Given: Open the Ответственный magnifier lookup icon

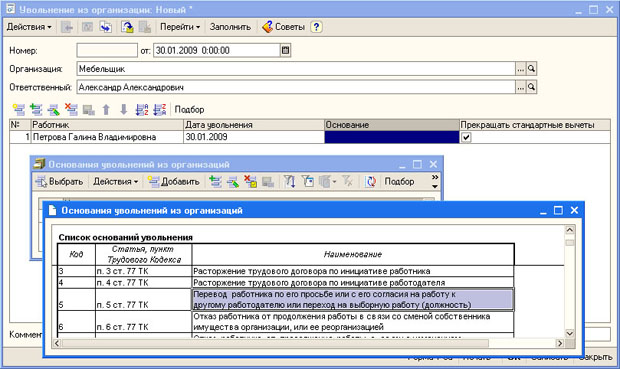Looking at the screenshot, I should 531,87.
